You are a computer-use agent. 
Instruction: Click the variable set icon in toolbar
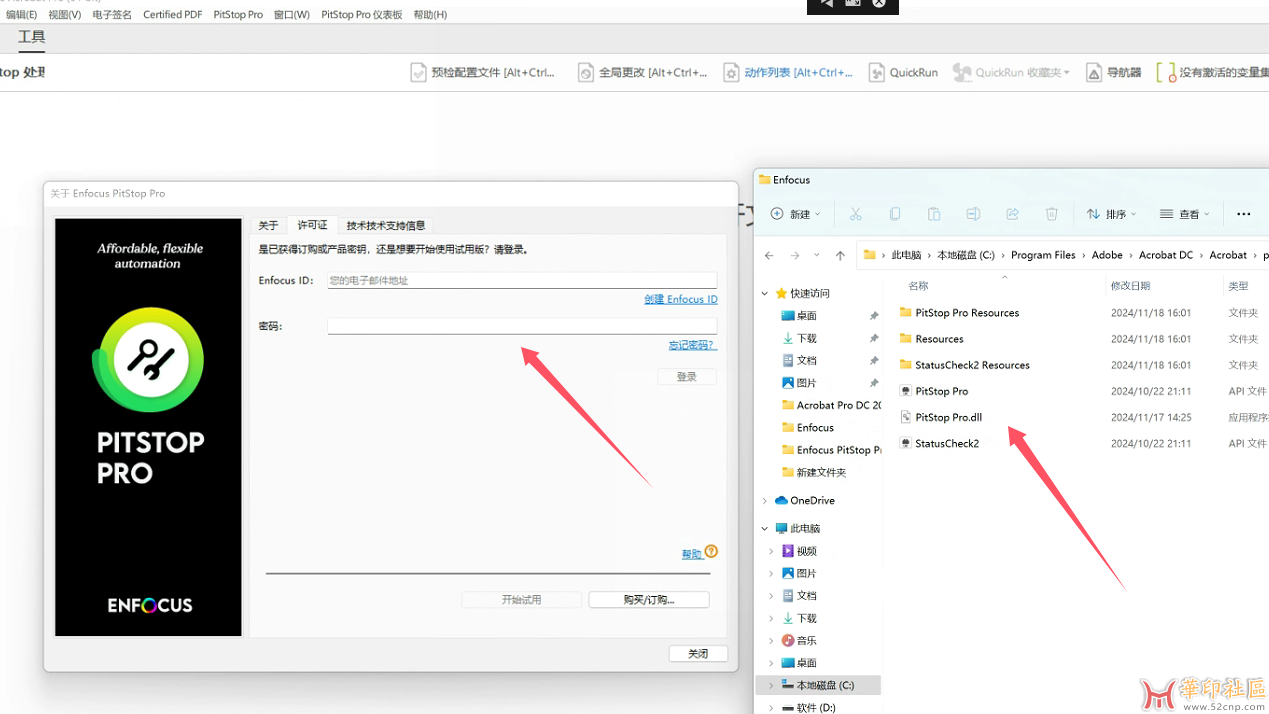coord(1165,72)
